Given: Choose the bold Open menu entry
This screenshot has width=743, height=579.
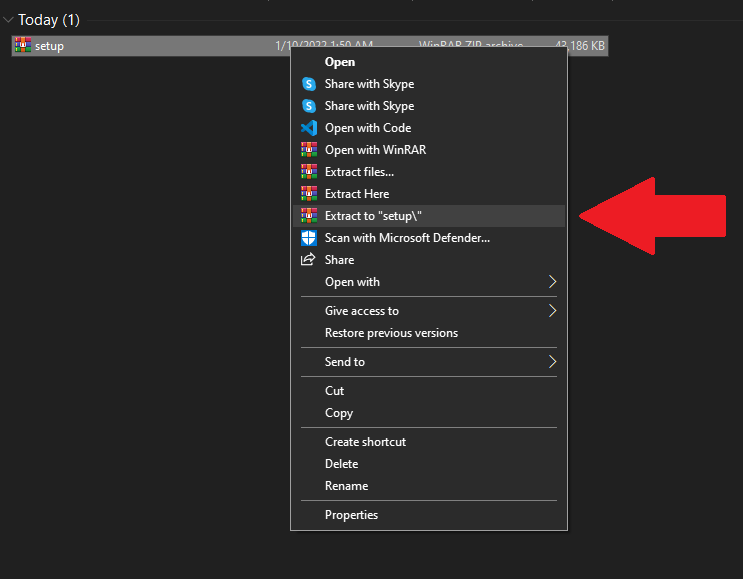Looking at the screenshot, I should click(340, 62).
